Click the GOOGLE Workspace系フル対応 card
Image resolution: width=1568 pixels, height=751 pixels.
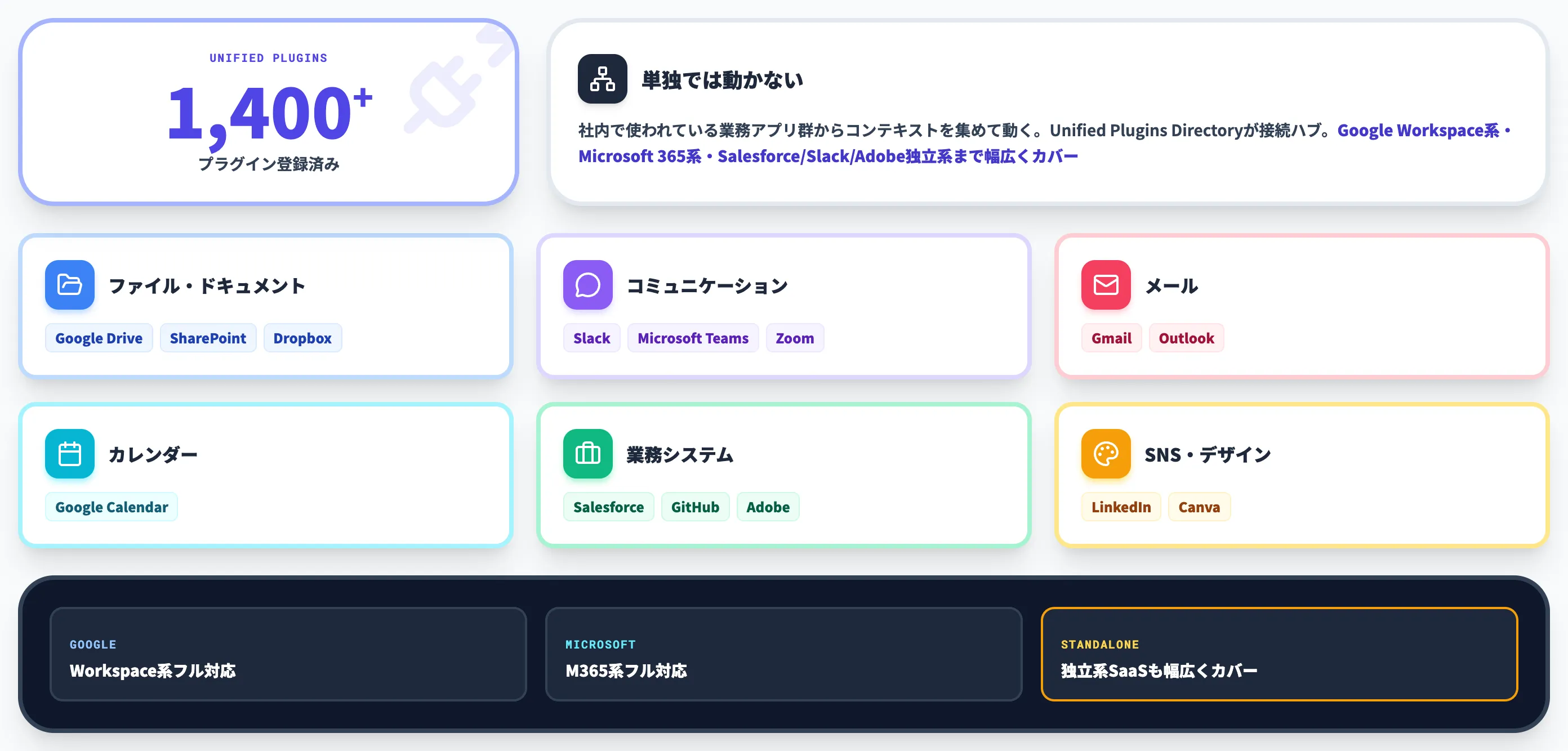pyautogui.click(x=288, y=654)
